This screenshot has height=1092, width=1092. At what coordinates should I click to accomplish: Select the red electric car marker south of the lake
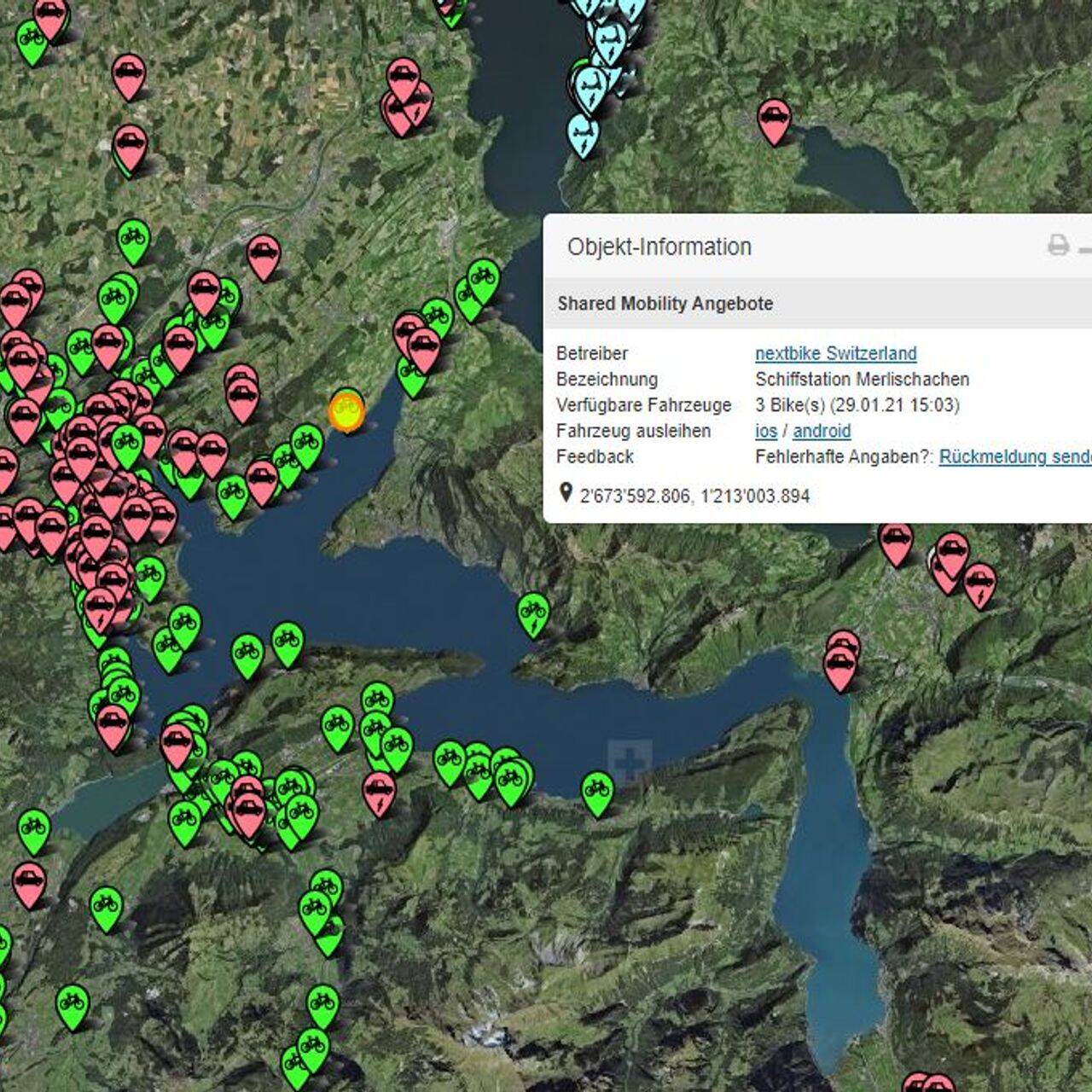379,794
